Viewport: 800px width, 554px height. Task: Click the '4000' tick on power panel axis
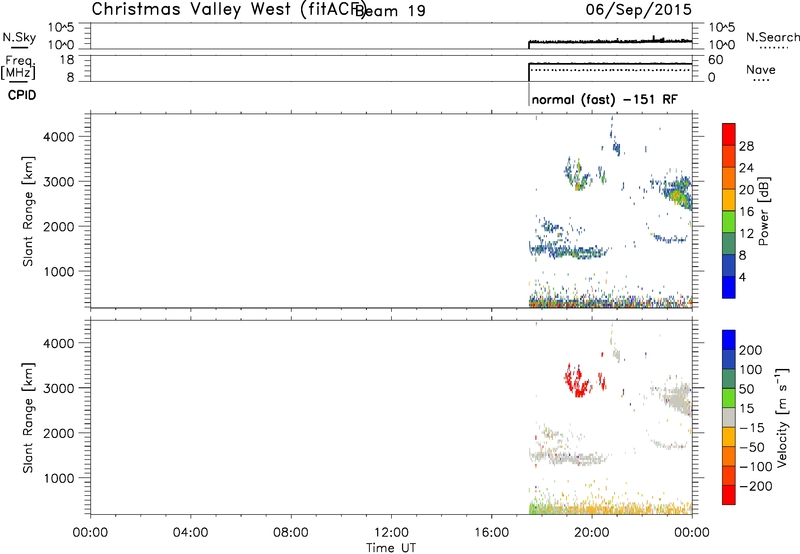pos(58,137)
